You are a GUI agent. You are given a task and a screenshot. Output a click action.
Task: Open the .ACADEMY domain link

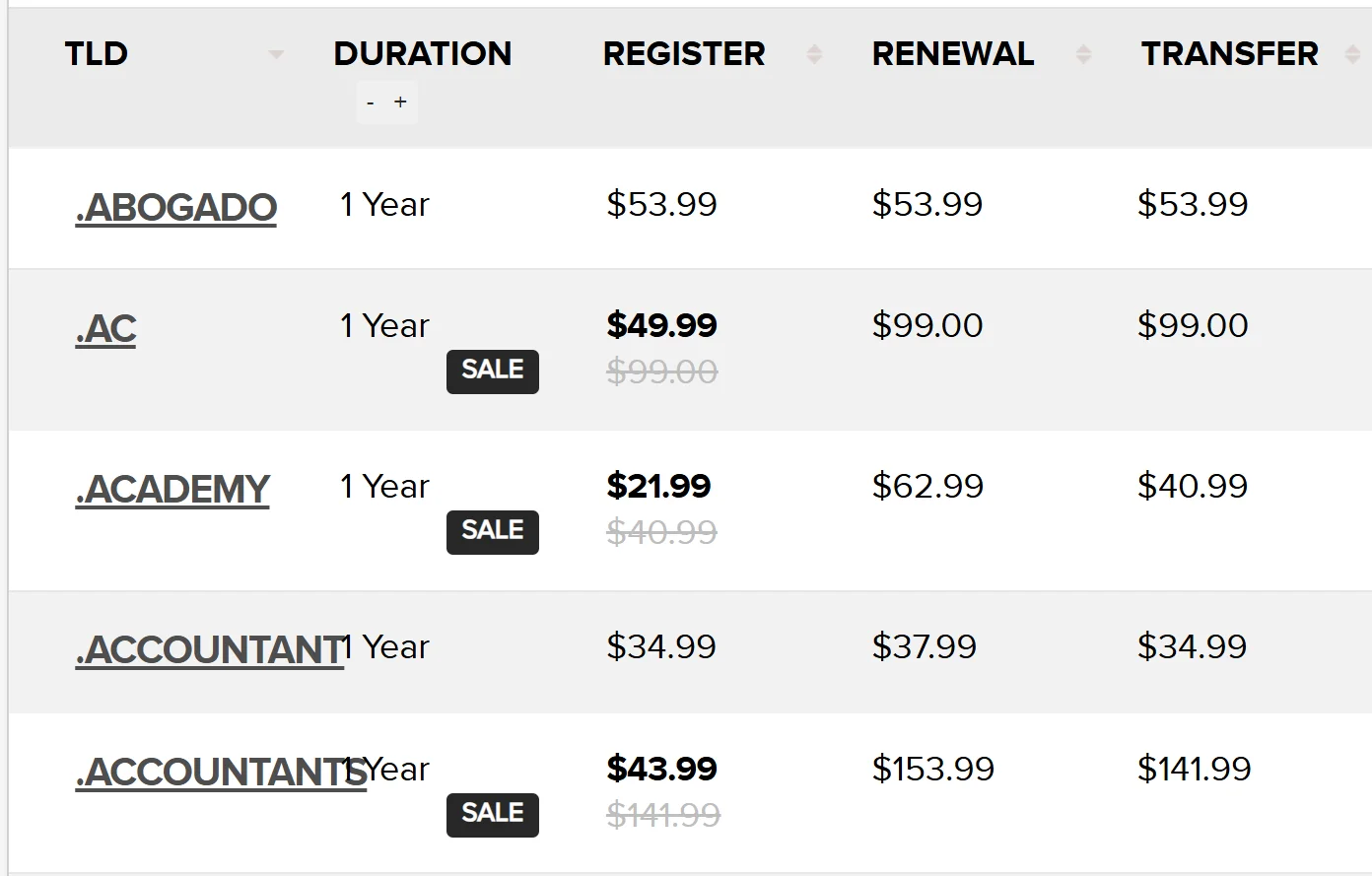tap(172, 489)
